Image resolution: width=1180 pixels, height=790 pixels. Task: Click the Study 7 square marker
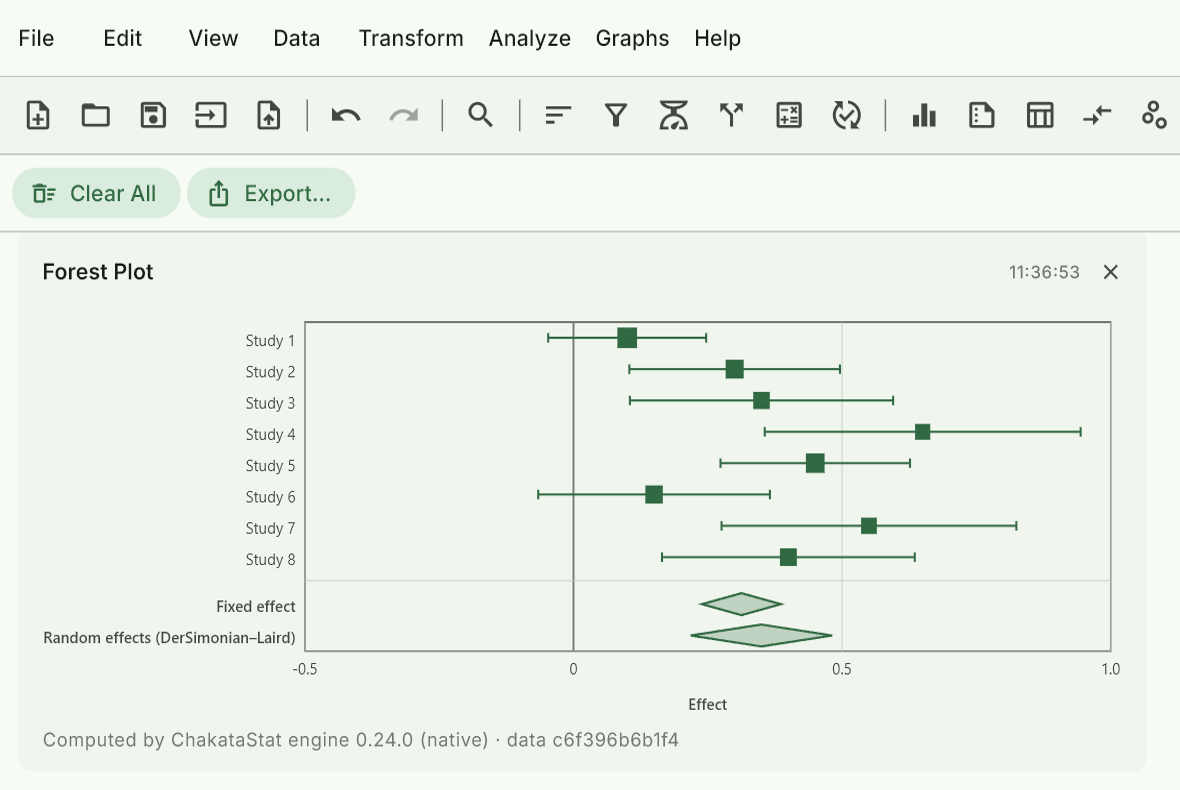click(x=868, y=526)
